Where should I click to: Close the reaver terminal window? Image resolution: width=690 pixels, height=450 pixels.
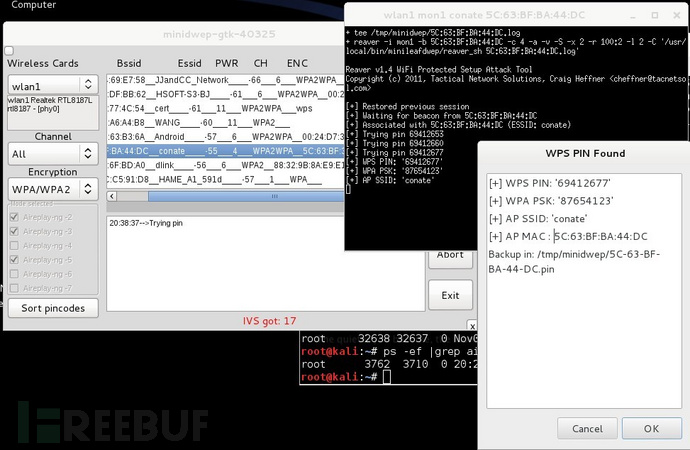(677, 15)
